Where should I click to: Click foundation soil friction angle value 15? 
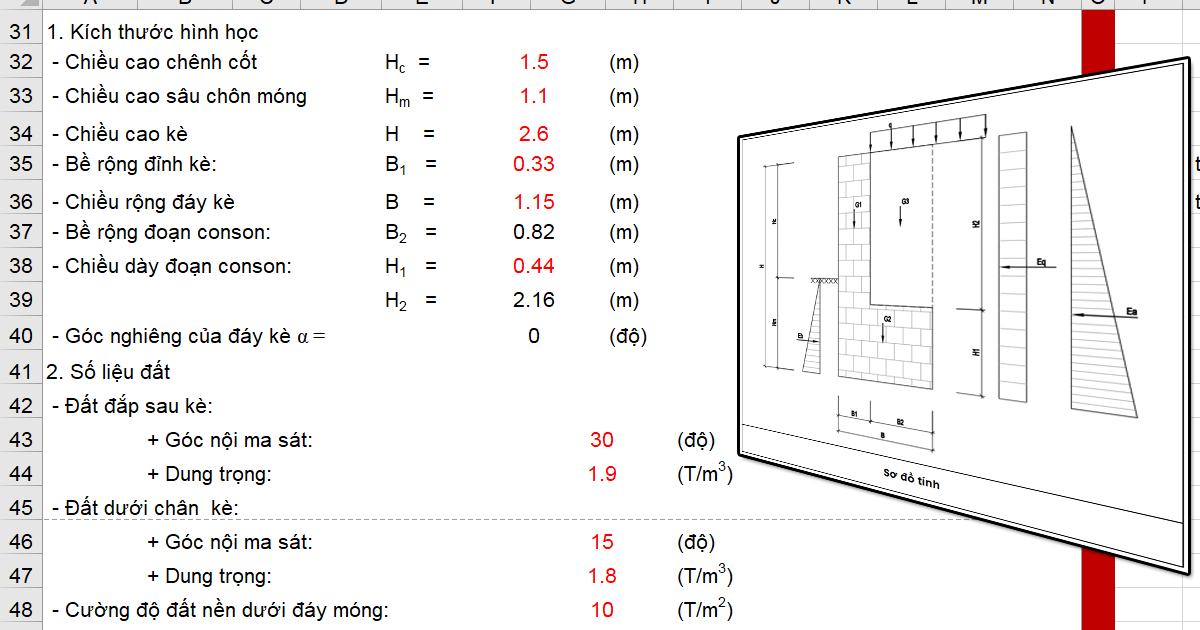point(602,542)
